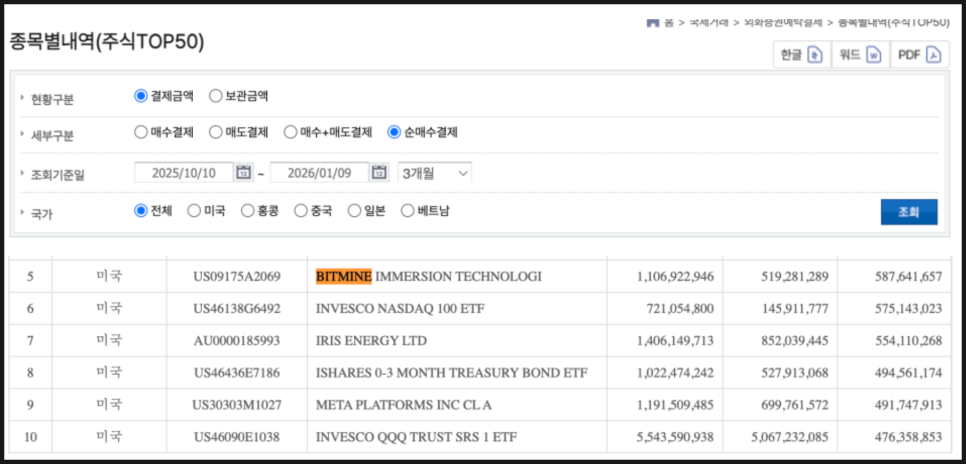Select 일본 country filter
Viewport: 966px width, 464px height.
(x=354, y=211)
